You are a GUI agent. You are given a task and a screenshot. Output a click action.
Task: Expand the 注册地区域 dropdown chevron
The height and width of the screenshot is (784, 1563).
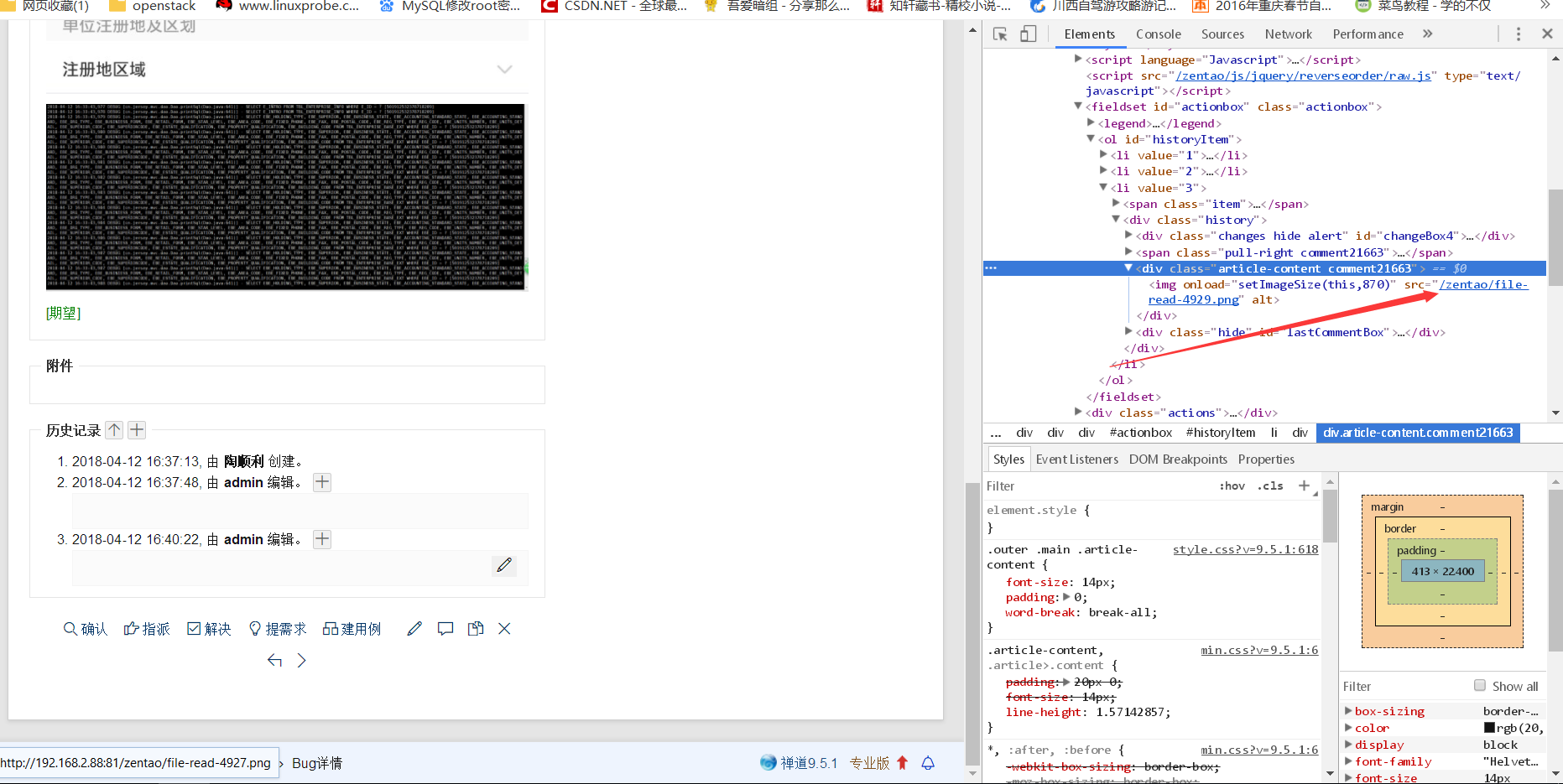coord(504,70)
